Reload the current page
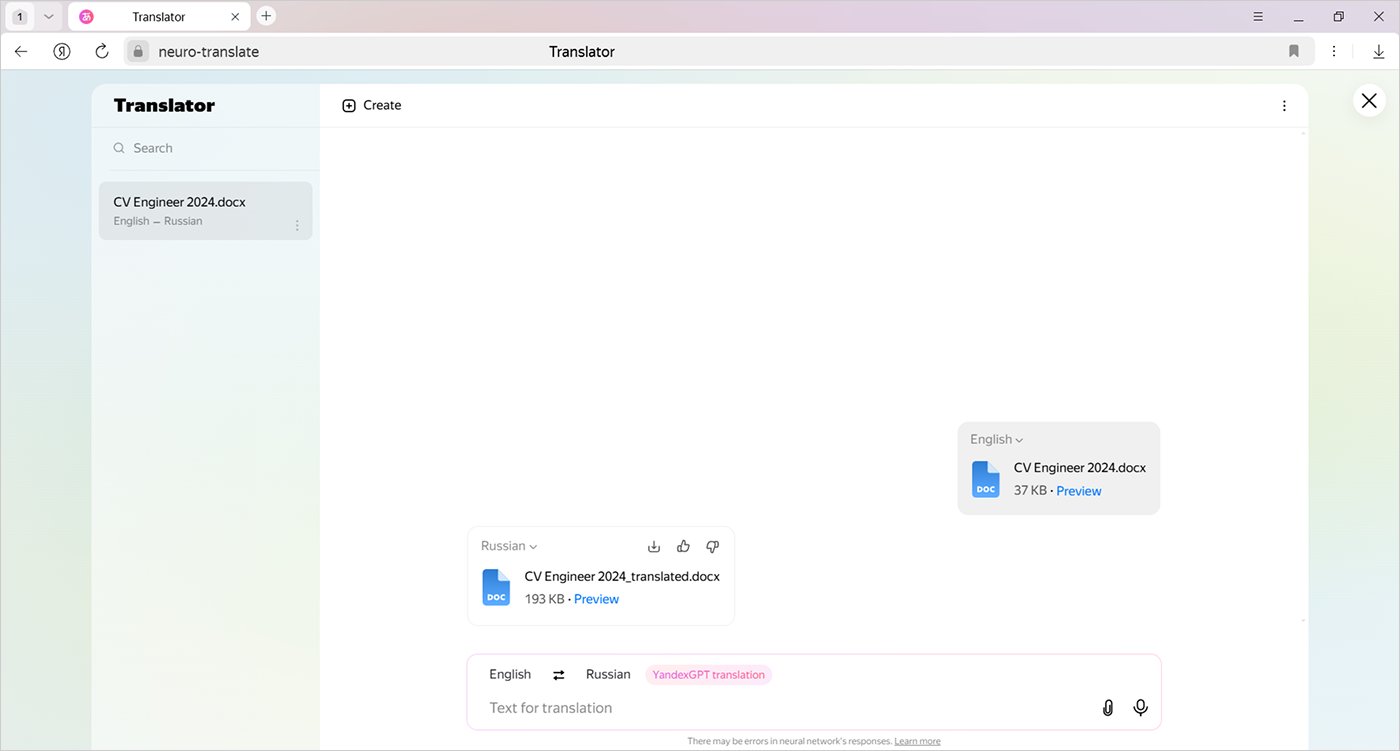1400x751 pixels. tap(102, 51)
